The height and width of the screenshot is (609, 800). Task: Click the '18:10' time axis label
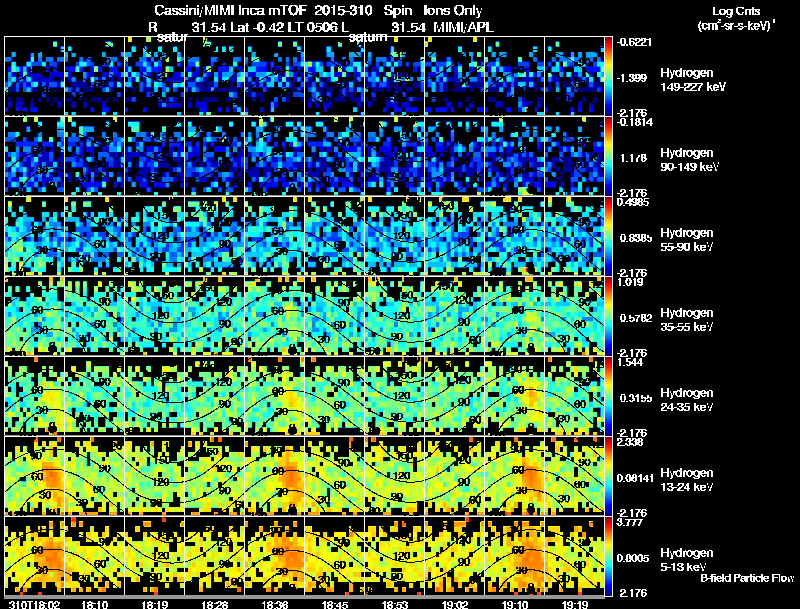click(x=94, y=604)
